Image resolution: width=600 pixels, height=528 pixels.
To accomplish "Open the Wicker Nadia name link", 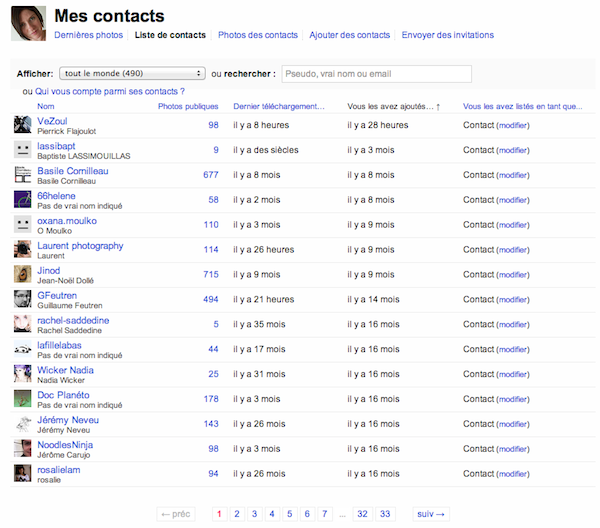I will tap(65, 370).
